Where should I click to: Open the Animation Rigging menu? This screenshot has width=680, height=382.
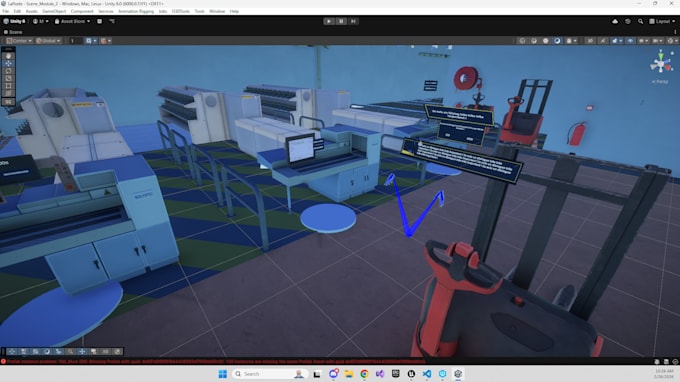coord(136,11)
